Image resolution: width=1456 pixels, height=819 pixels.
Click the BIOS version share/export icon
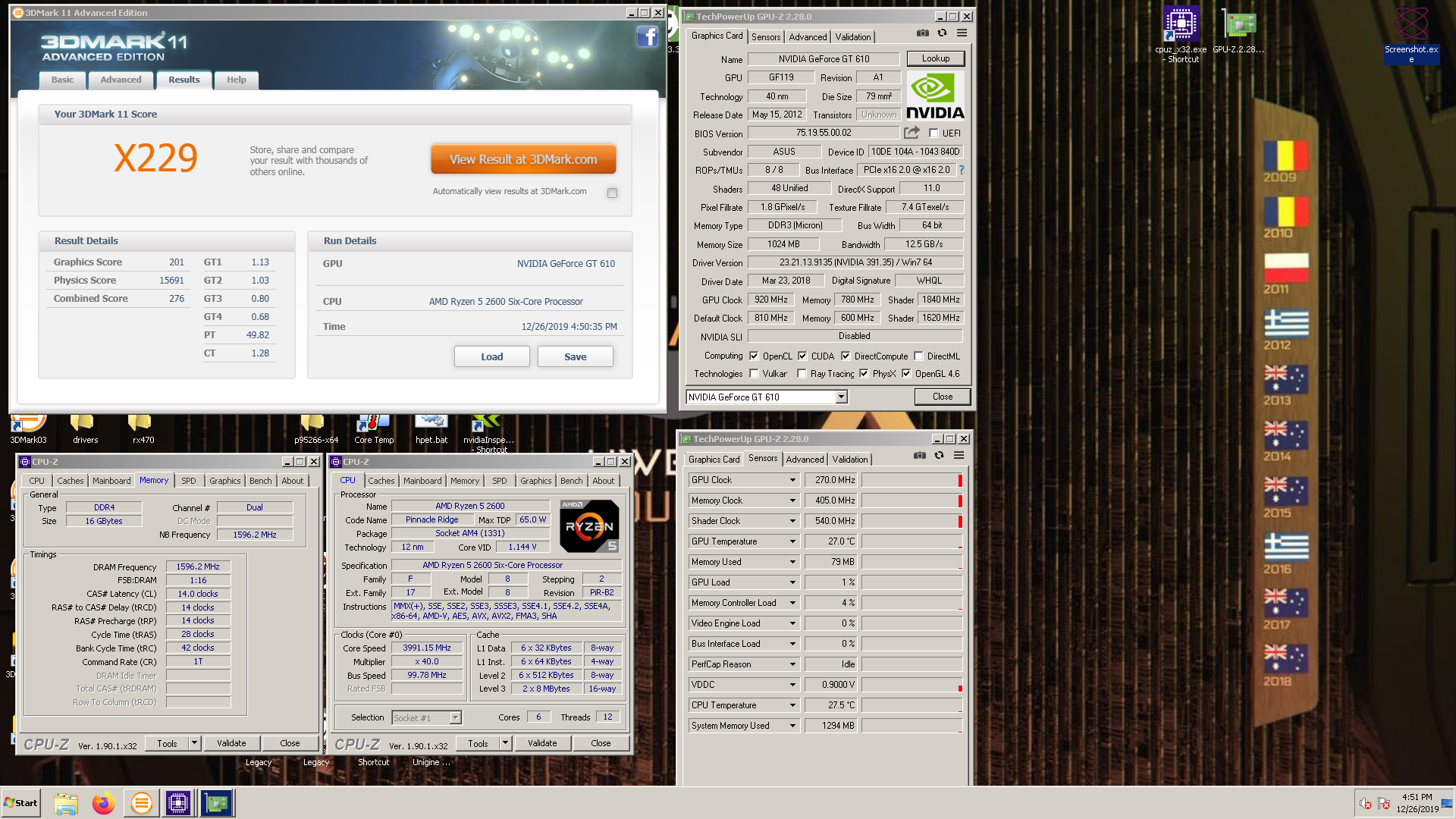(x=912, y=133)
